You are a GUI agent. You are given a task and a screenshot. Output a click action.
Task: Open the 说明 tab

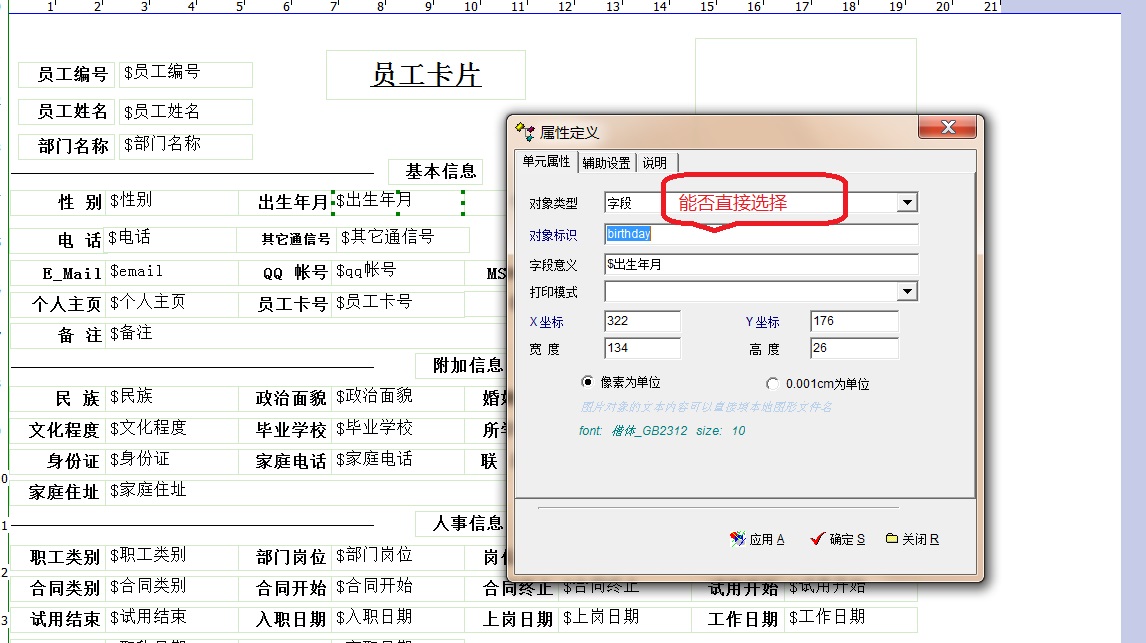click(x=655, y=163)
